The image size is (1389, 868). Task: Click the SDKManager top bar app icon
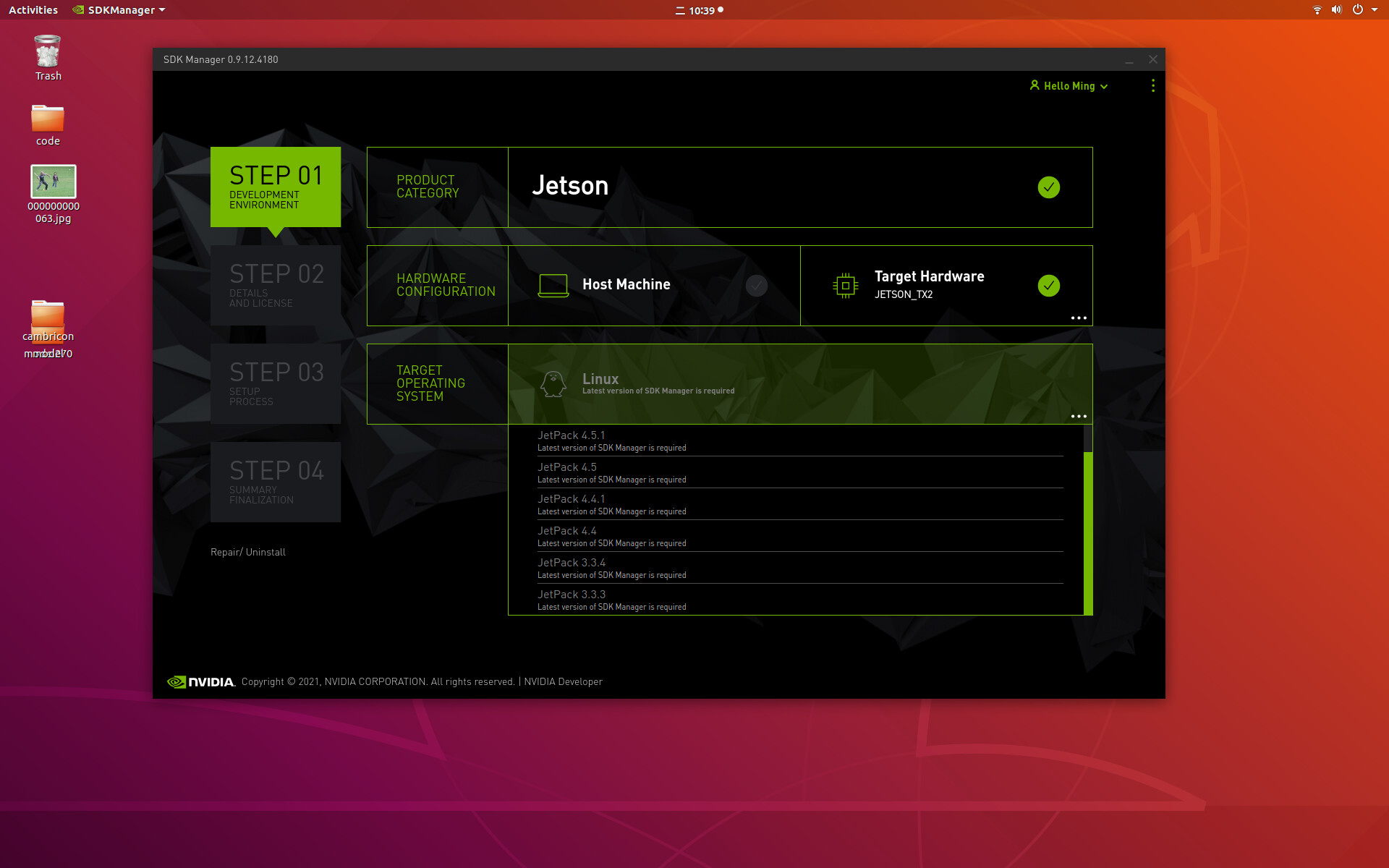click(78, 10)
